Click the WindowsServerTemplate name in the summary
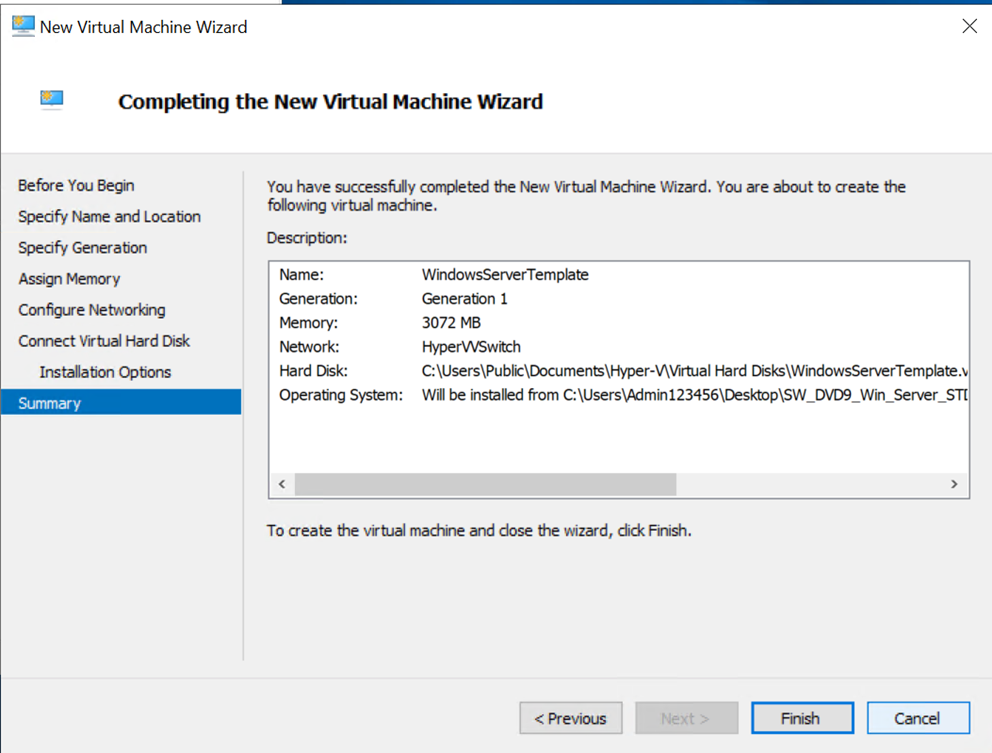 (504, 274)
